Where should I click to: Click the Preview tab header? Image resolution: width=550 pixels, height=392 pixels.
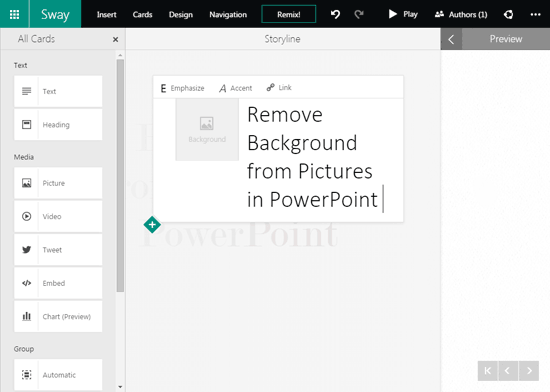pos(506,39)
